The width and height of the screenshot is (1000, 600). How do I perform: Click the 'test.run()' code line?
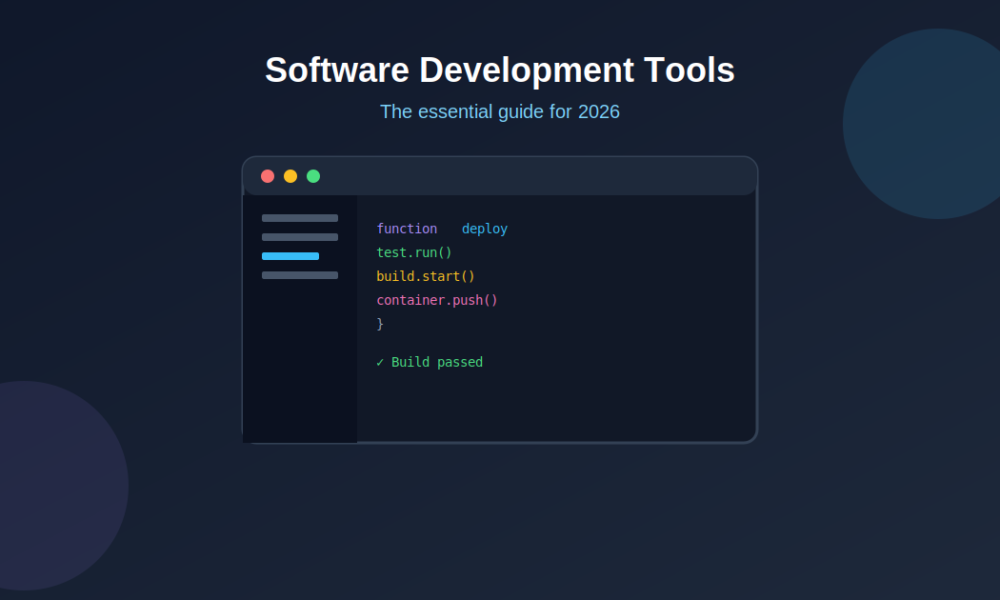click(x=414, y=252)
